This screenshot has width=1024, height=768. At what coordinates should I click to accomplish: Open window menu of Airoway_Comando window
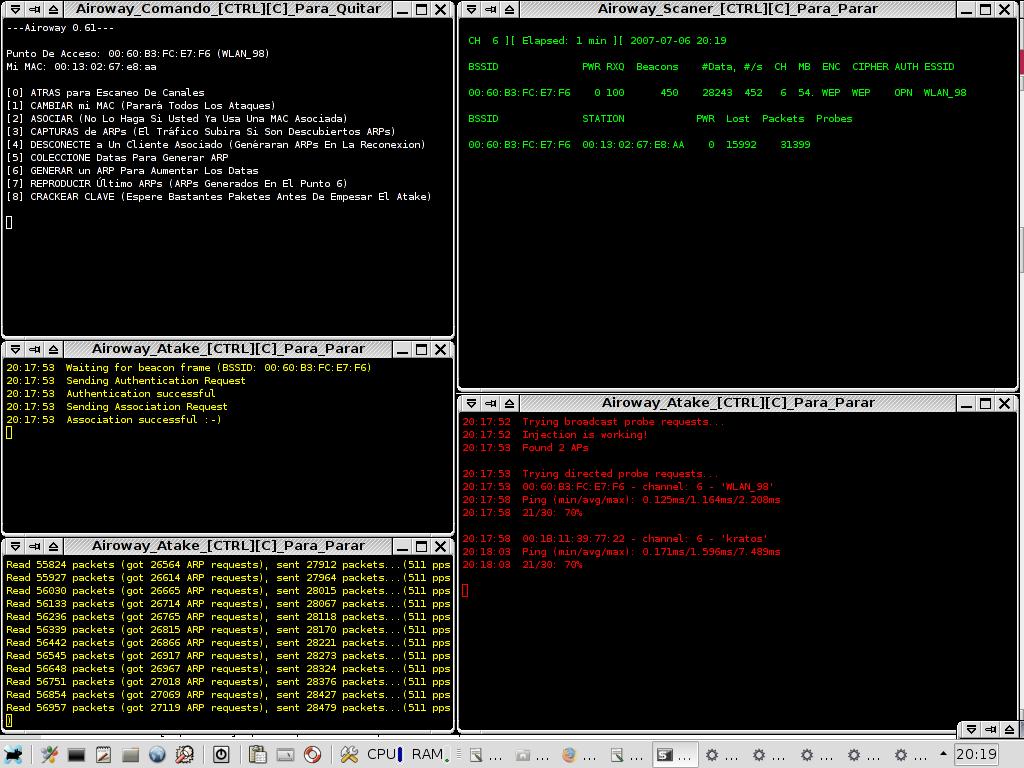16,9
